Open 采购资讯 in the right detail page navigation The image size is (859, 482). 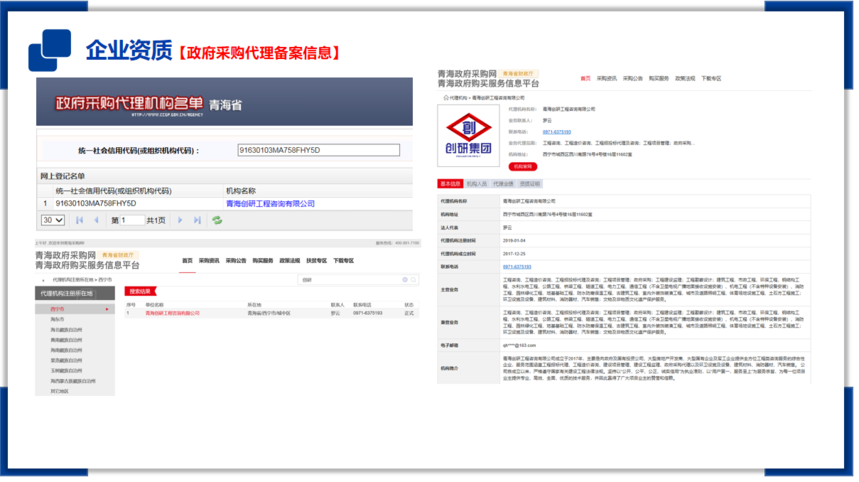coord(606,78)
